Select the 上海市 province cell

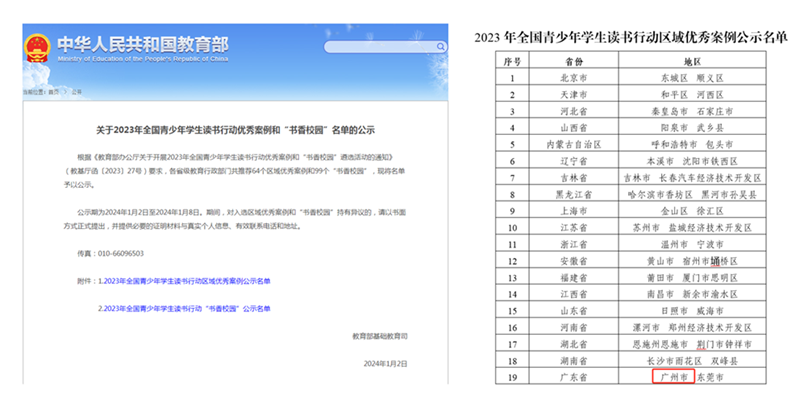pos(574,211)
